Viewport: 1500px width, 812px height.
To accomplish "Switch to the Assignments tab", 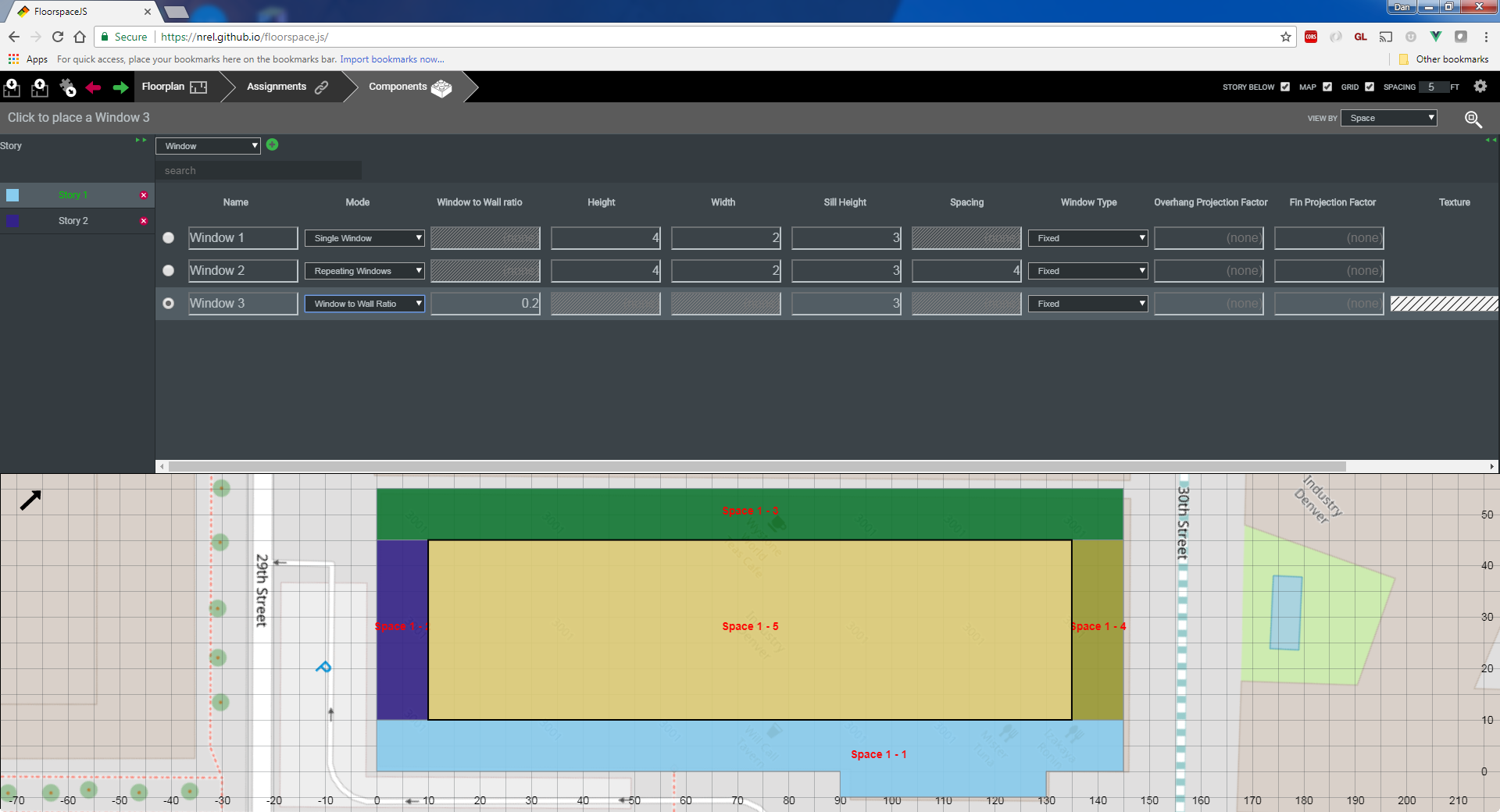I will (287, 87).
